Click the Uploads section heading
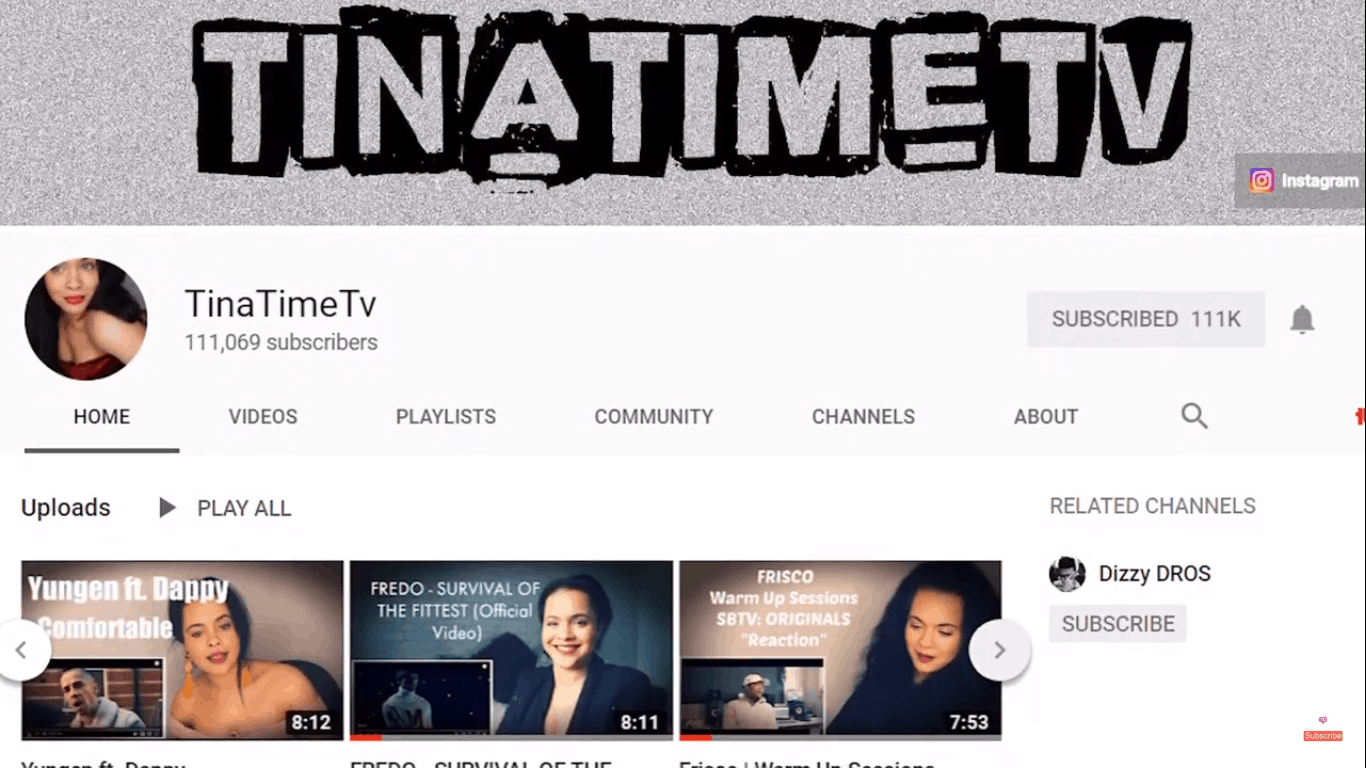 [66, 508]
